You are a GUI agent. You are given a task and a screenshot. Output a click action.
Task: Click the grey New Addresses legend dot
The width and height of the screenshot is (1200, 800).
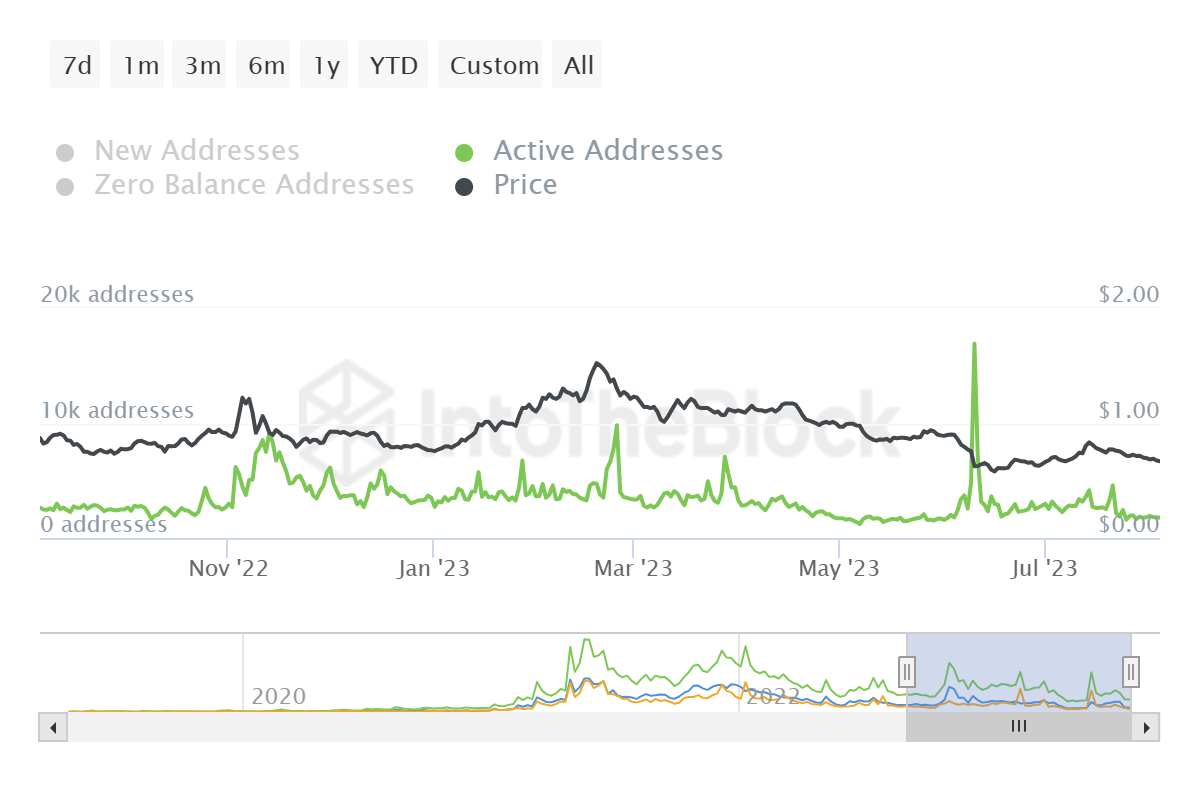point(65,153)
